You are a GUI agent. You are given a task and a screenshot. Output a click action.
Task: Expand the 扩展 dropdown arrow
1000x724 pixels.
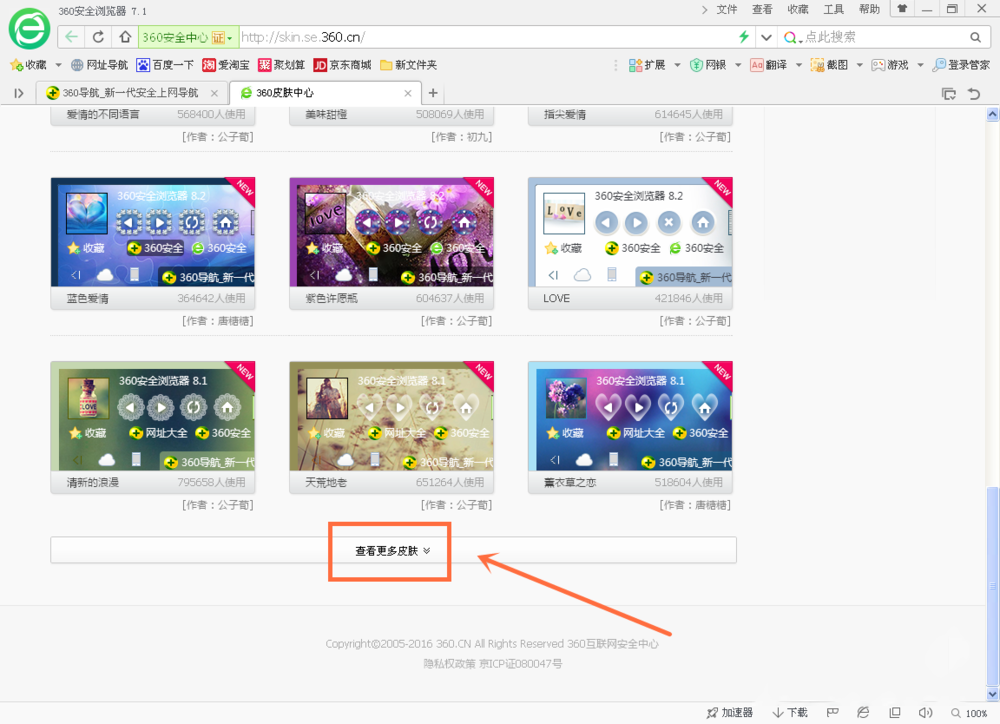tap(677, 64)
